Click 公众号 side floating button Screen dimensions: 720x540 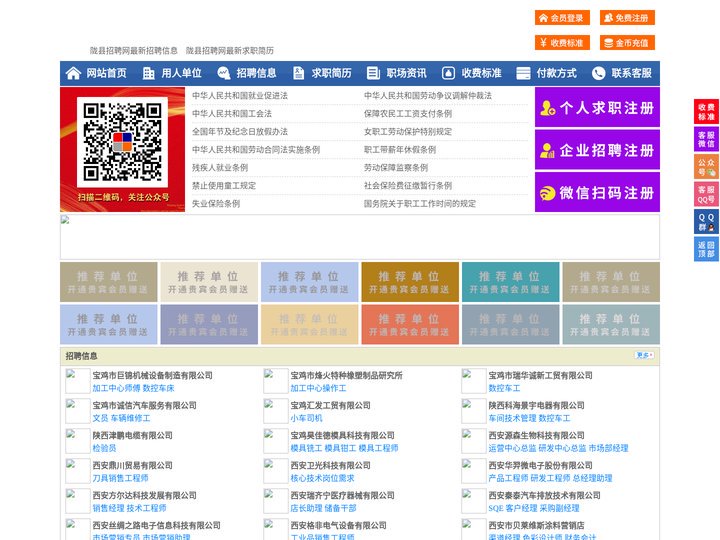706,167
